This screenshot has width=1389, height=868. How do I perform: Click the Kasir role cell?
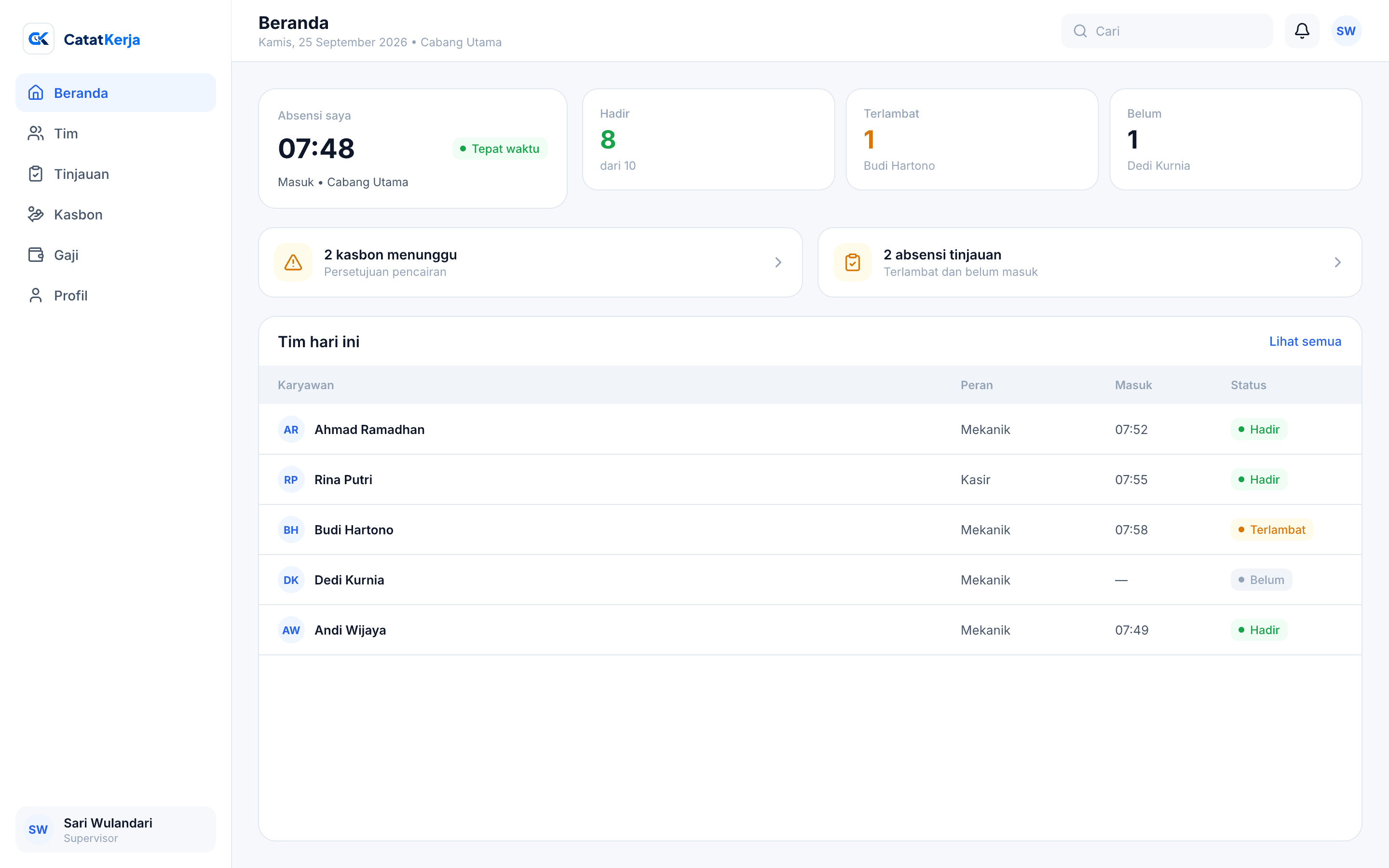(x=975, y=479)
